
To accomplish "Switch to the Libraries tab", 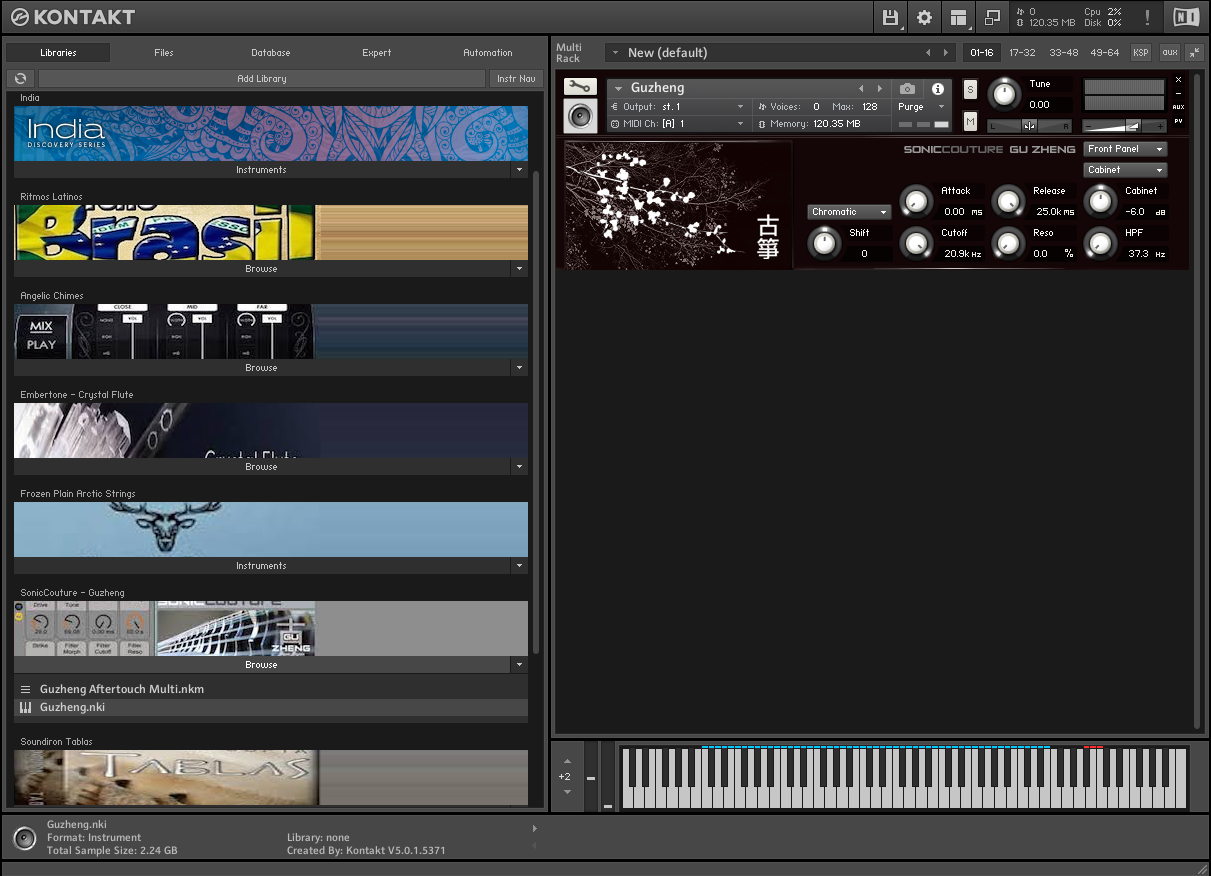I will click(x=58, y=53).
